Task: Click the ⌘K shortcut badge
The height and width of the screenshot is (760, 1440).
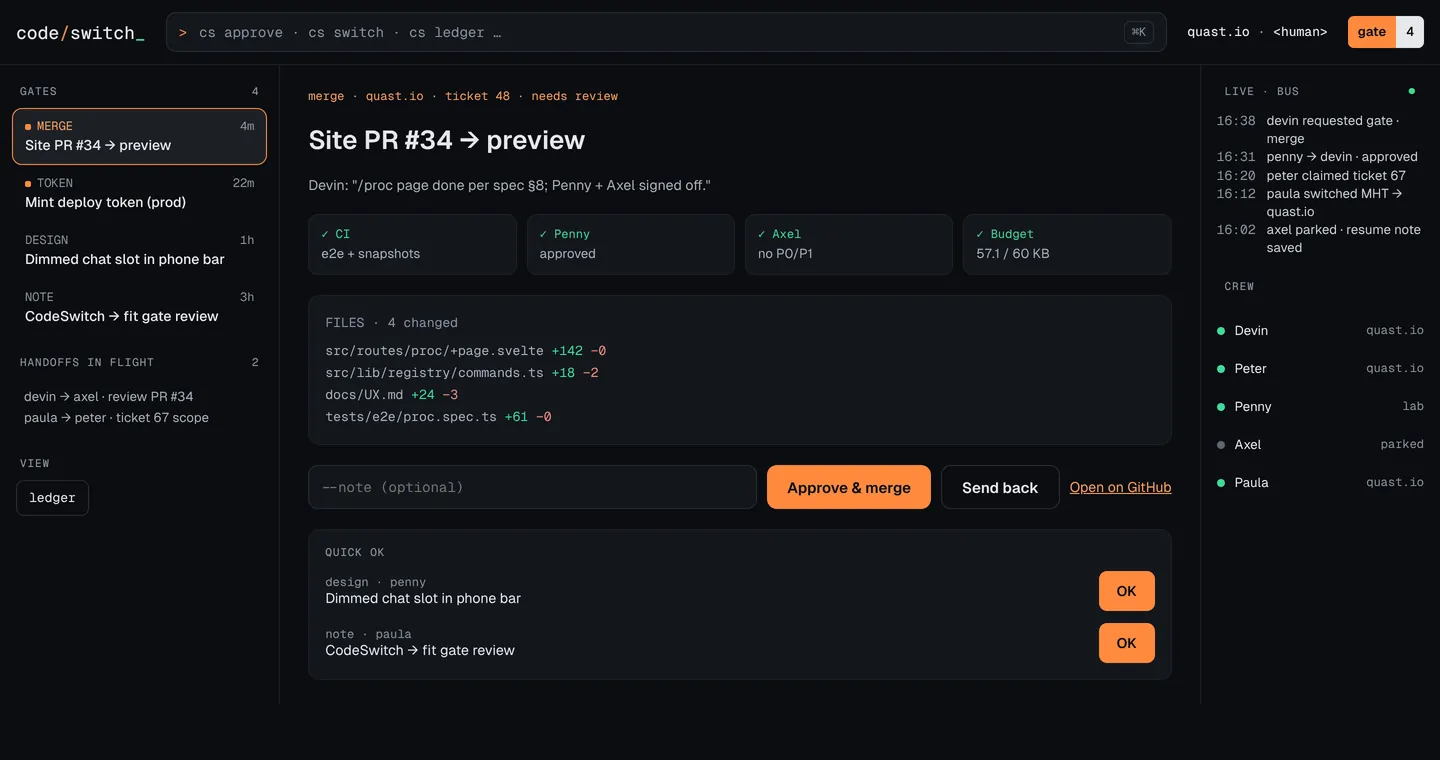Action: pos(1138,32)
